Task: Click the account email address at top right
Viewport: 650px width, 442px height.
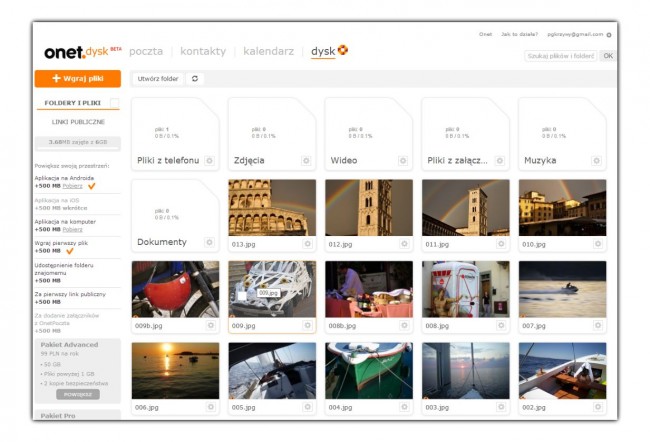Action: click(x=575, y=34)
